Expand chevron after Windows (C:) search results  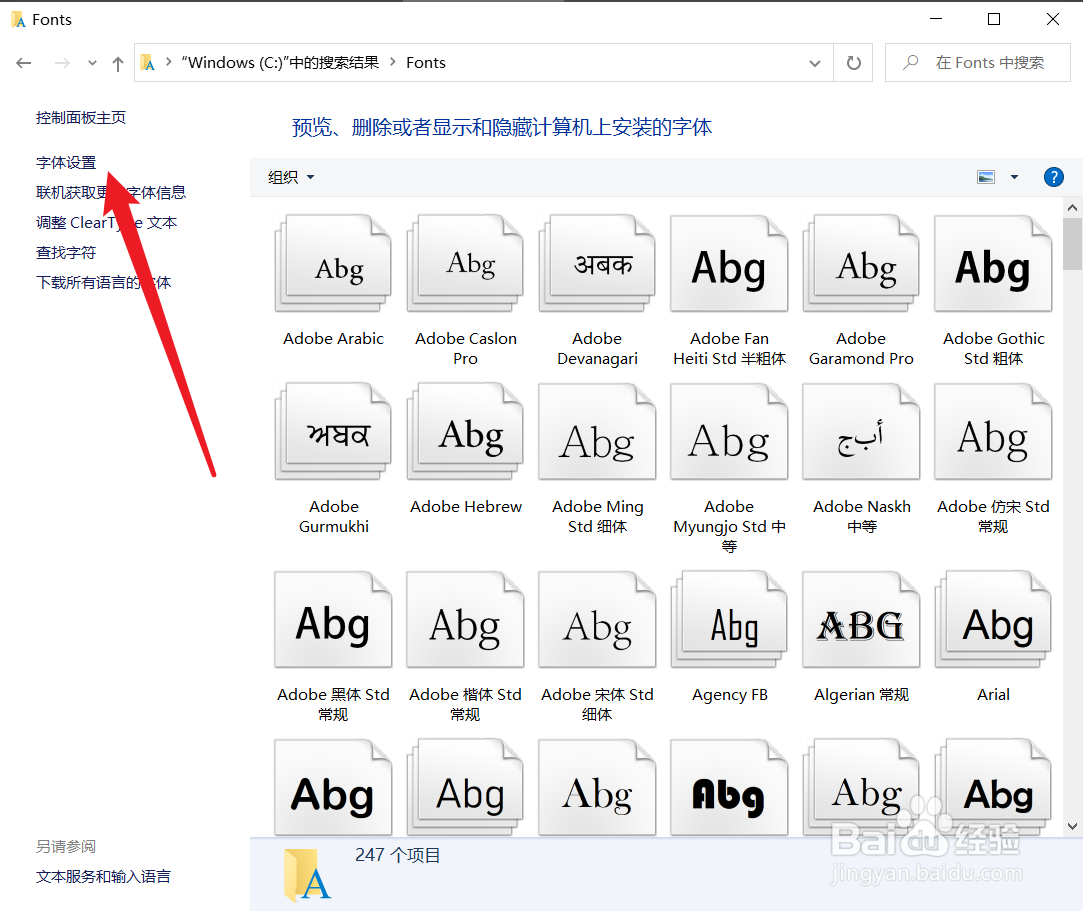pyautogui.click(x=393, y=62)
